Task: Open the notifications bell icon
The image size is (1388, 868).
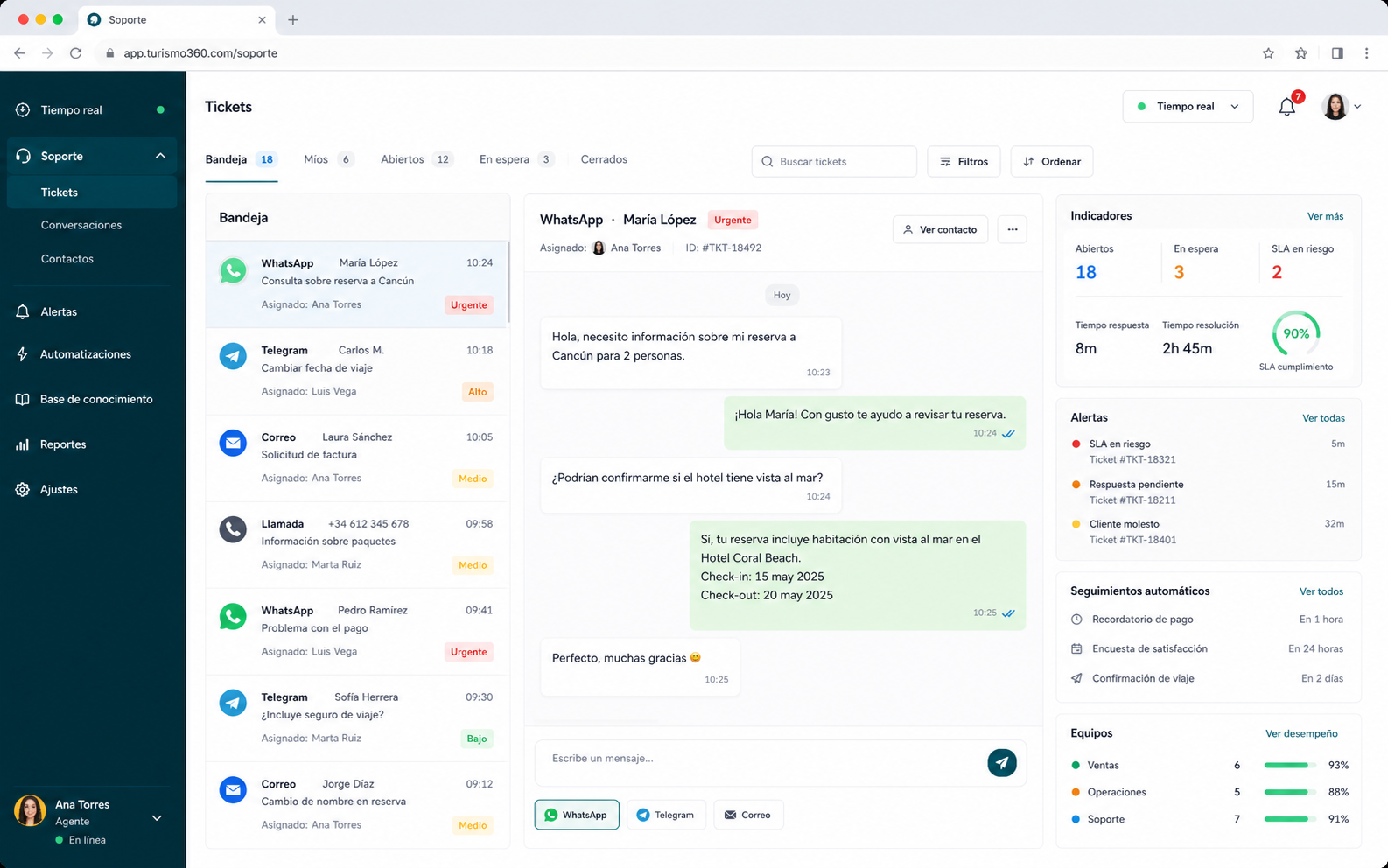Action: coord(1286,107)
